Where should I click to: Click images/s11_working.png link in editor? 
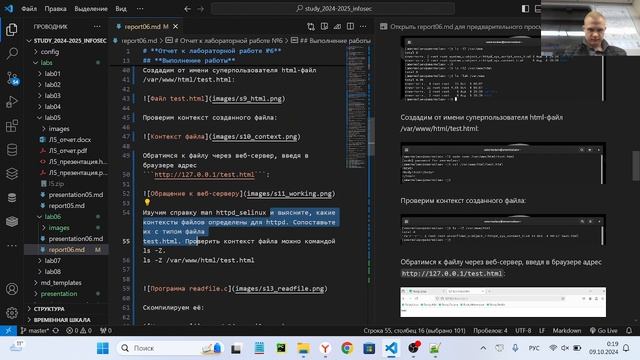coord(289,193)
